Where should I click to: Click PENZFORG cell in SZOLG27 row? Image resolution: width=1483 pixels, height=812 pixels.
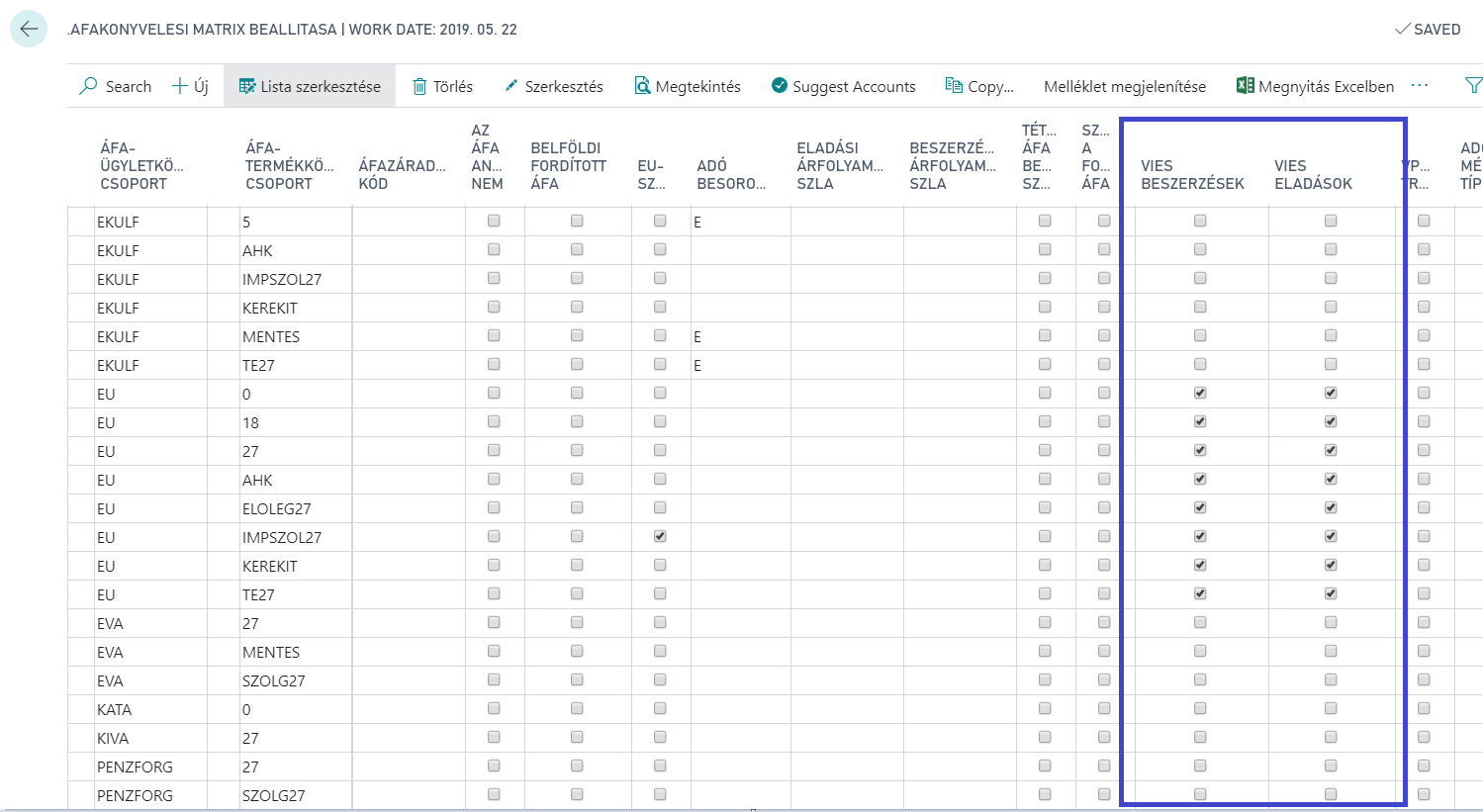[x=150, y=795]
